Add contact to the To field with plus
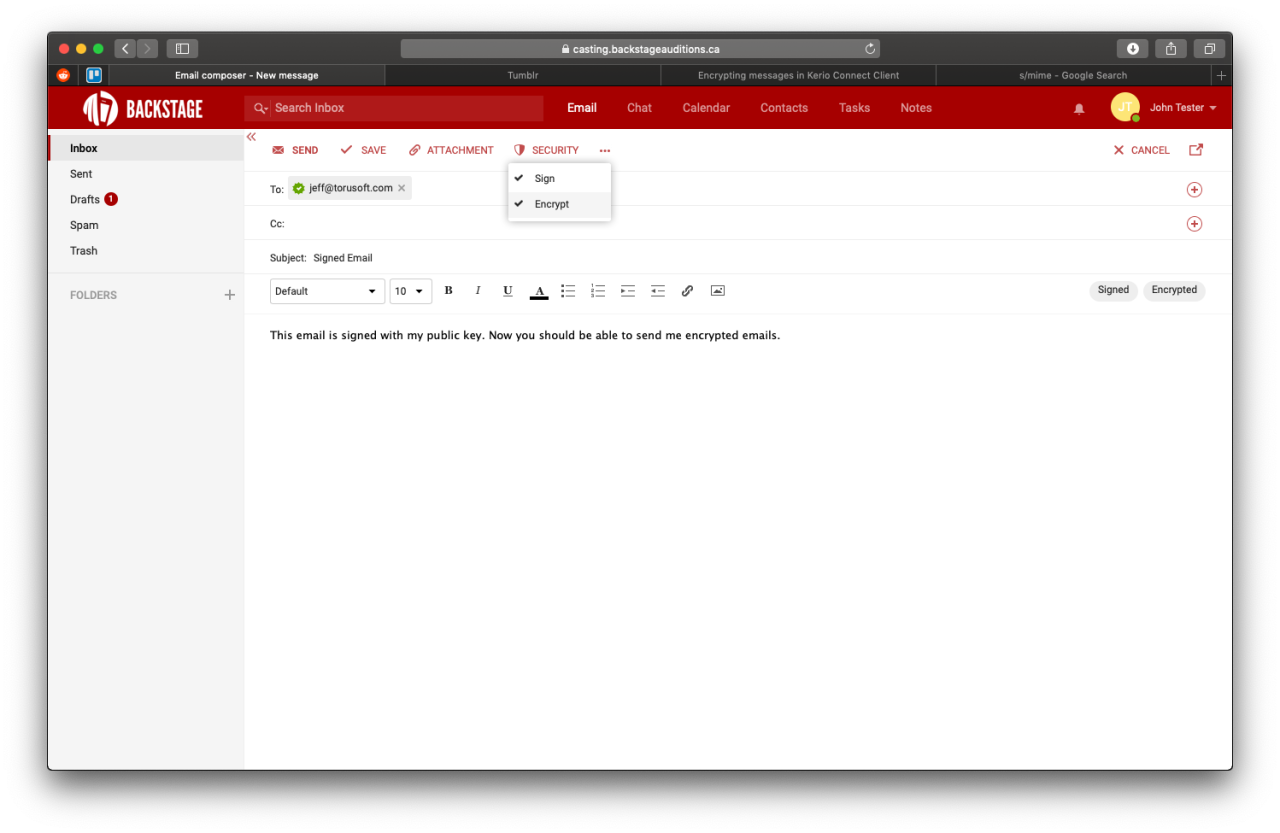This screenshot has width=1280, height=833. click(1194, 190)
